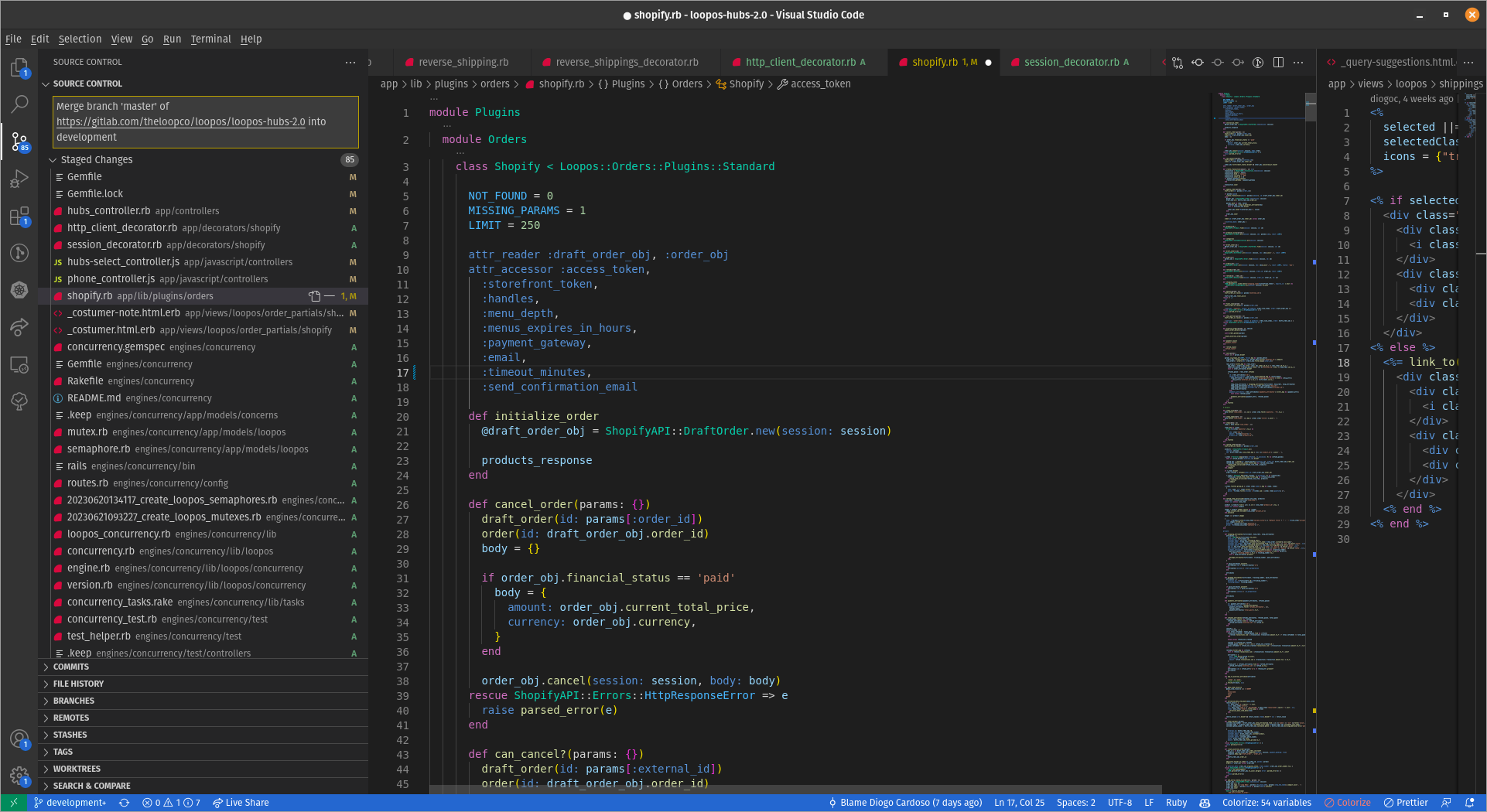
Task: Click the remote window icon in status bar
Action: coord(13,803)
